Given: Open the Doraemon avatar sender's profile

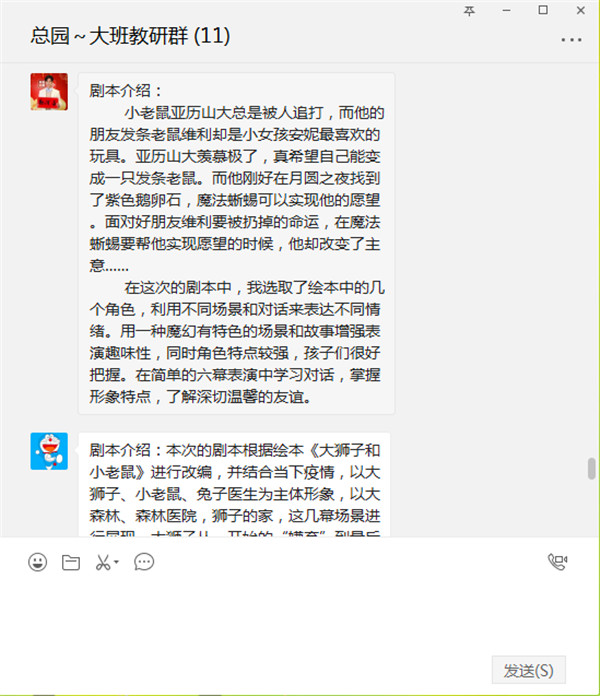Looking at the screenshot, I should pyautogui.click(x=49, y=451).
